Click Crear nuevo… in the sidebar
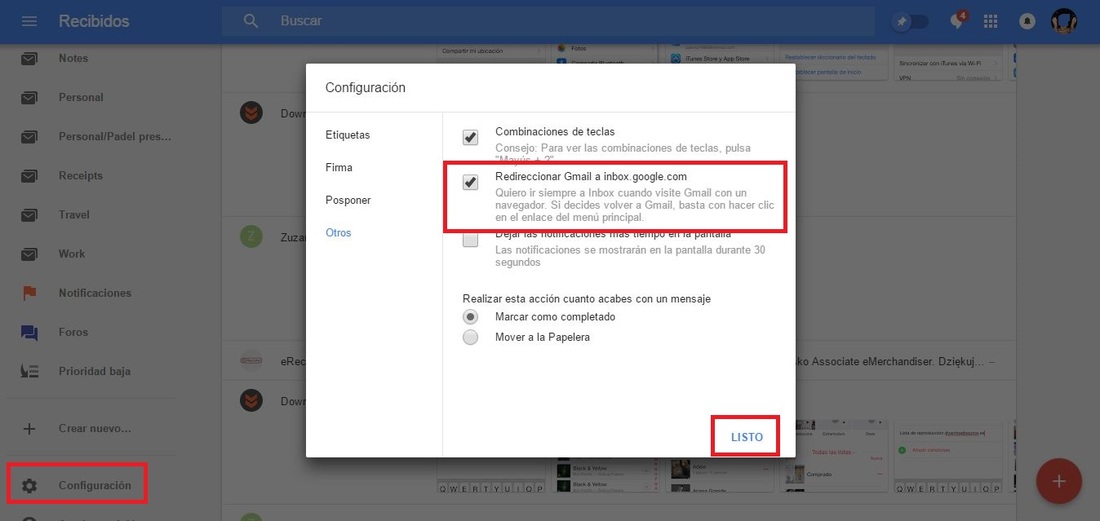This screenshot has height=521, width=1100. 95,428
